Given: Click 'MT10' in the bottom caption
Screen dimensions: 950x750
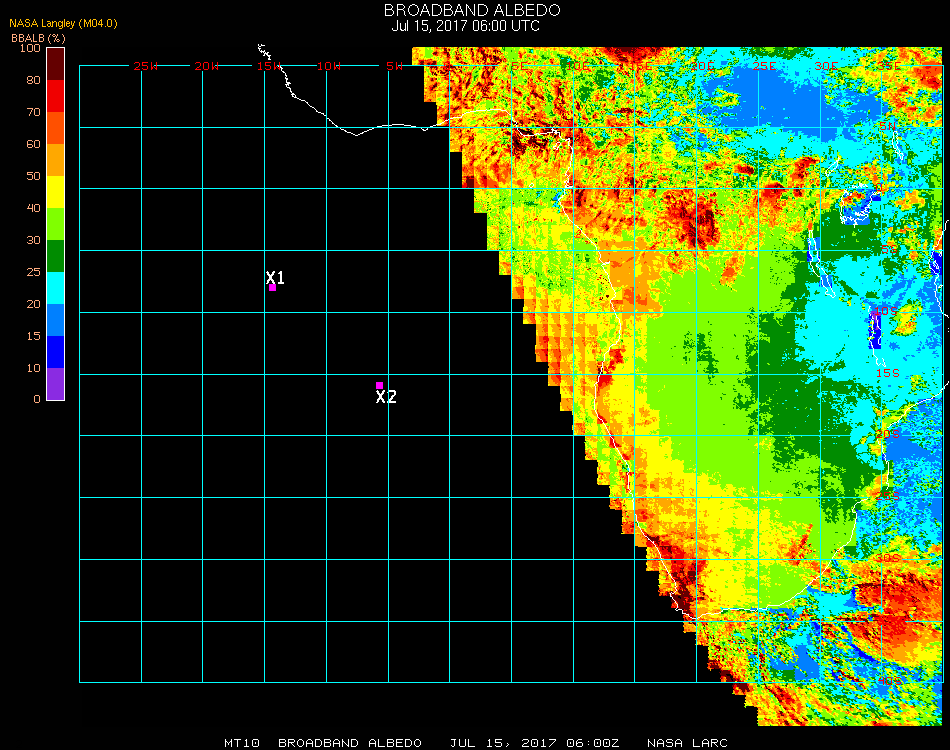Looking at the screenshot, I should [242, 743].
